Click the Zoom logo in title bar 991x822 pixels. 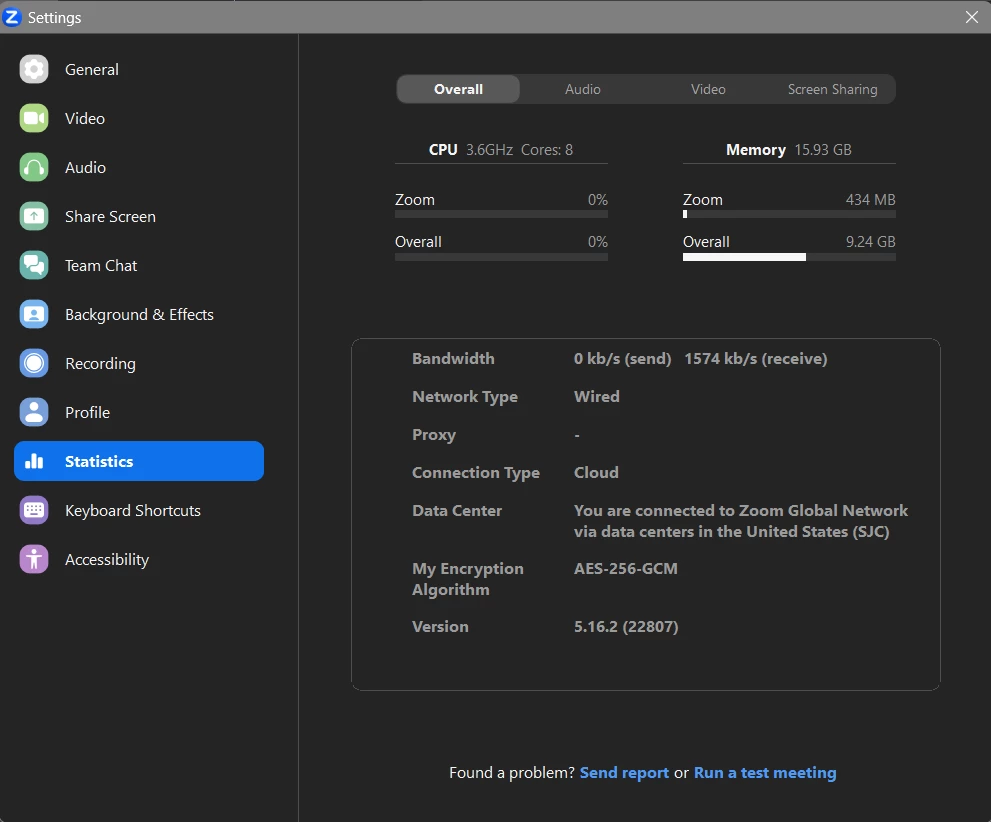click(11, 17)
